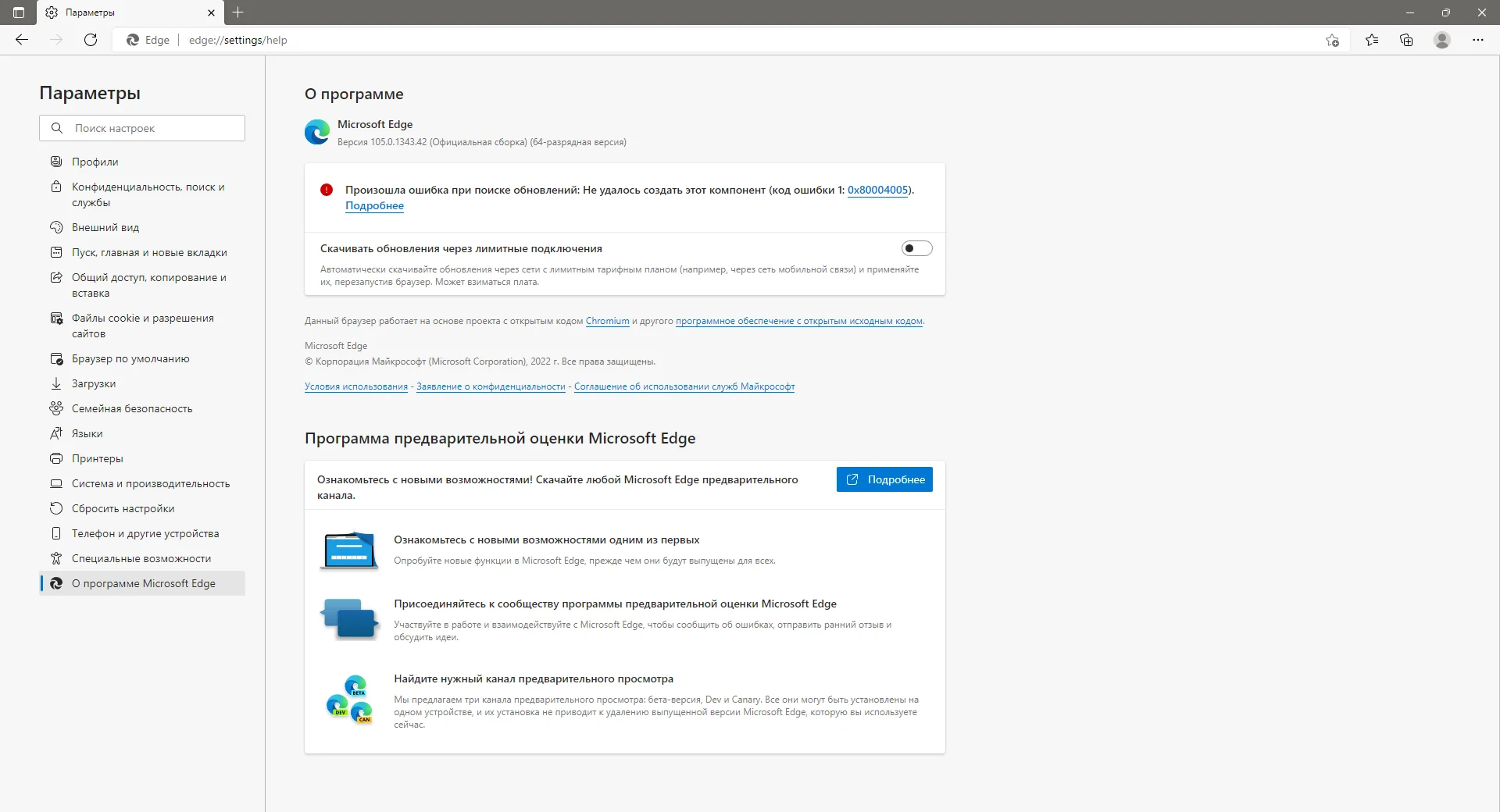The width and height of the screenshot is (1500, 812).
Task: Go back with the back arrow
Action: pyautogui.click(x=22, y=40)
